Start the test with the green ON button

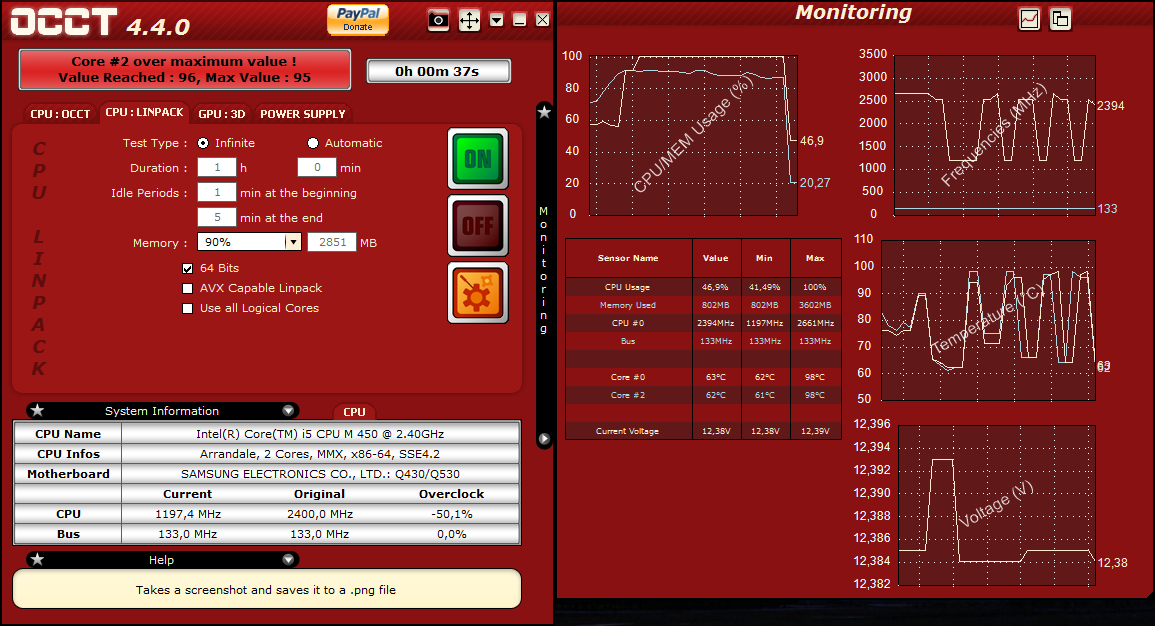pyautogui.click(x=478, y=158)
